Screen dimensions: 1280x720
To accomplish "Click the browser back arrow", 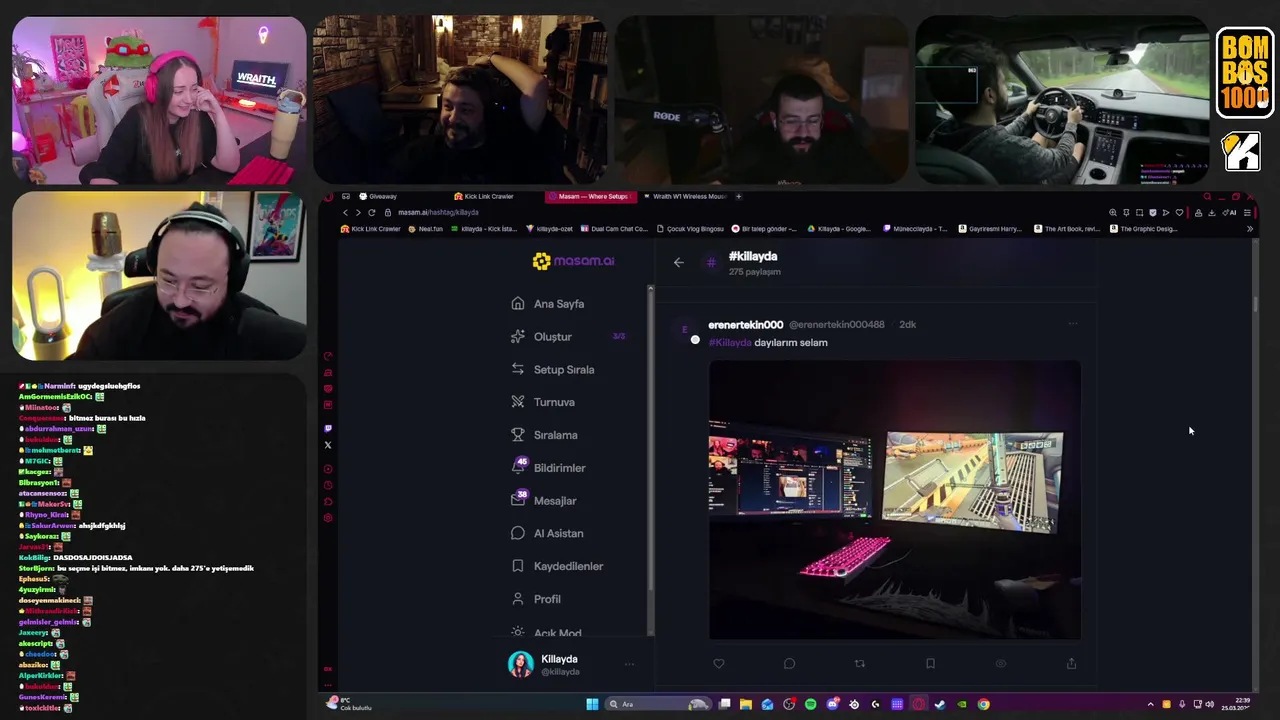I will pos(346,212).
